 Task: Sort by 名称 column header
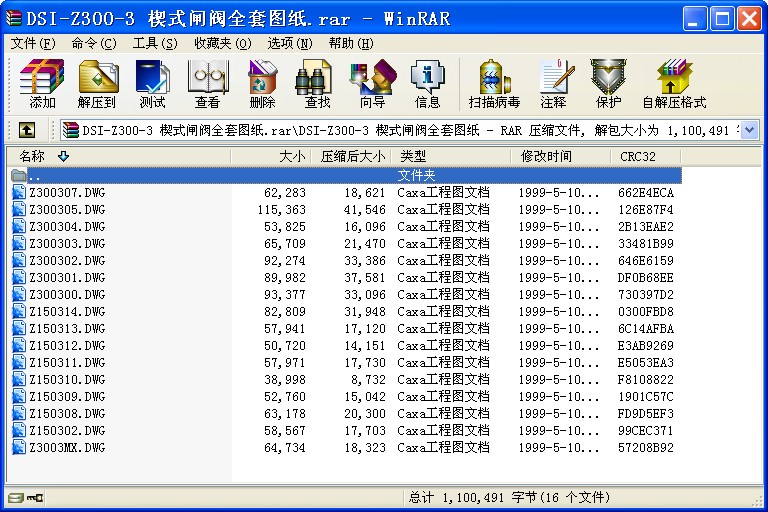pos(118,156)
